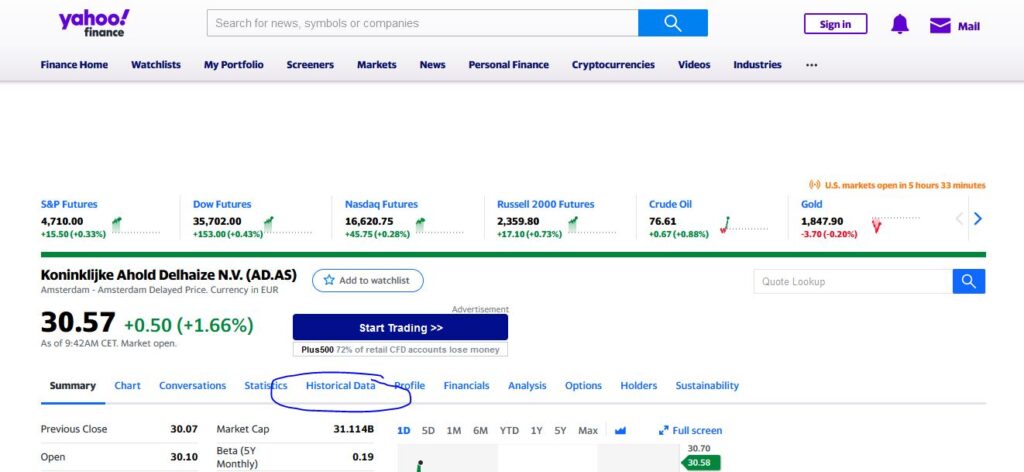Viewport: 1024px width, 472px height.
Task: Open the chart in Full screen
Action: click(x=690, y=431)
